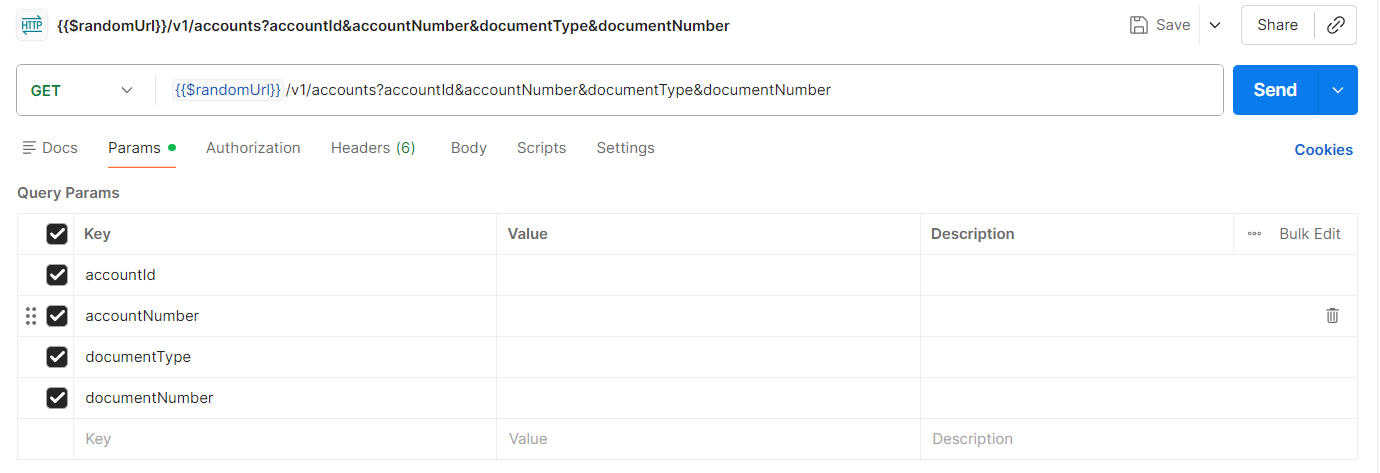Switch to the Body tab
Viewport: 1380px width, 473px height.
[x=469, y=148]
